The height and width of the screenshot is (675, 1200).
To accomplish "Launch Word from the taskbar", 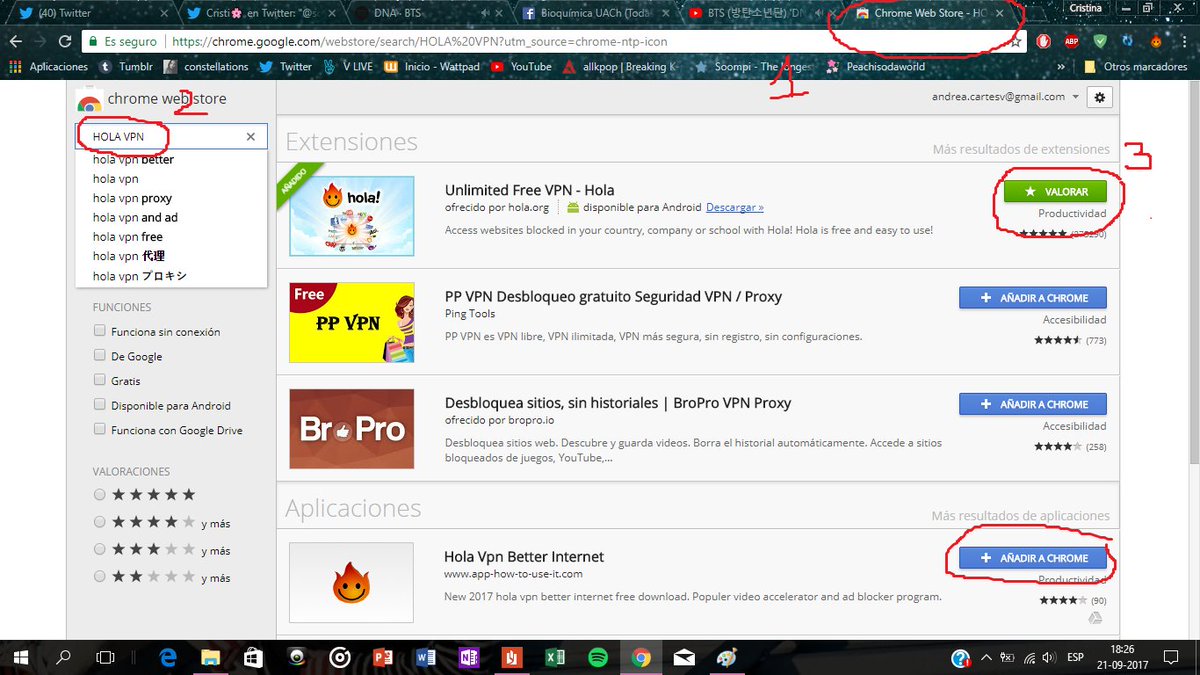I will tap(427, 657).
